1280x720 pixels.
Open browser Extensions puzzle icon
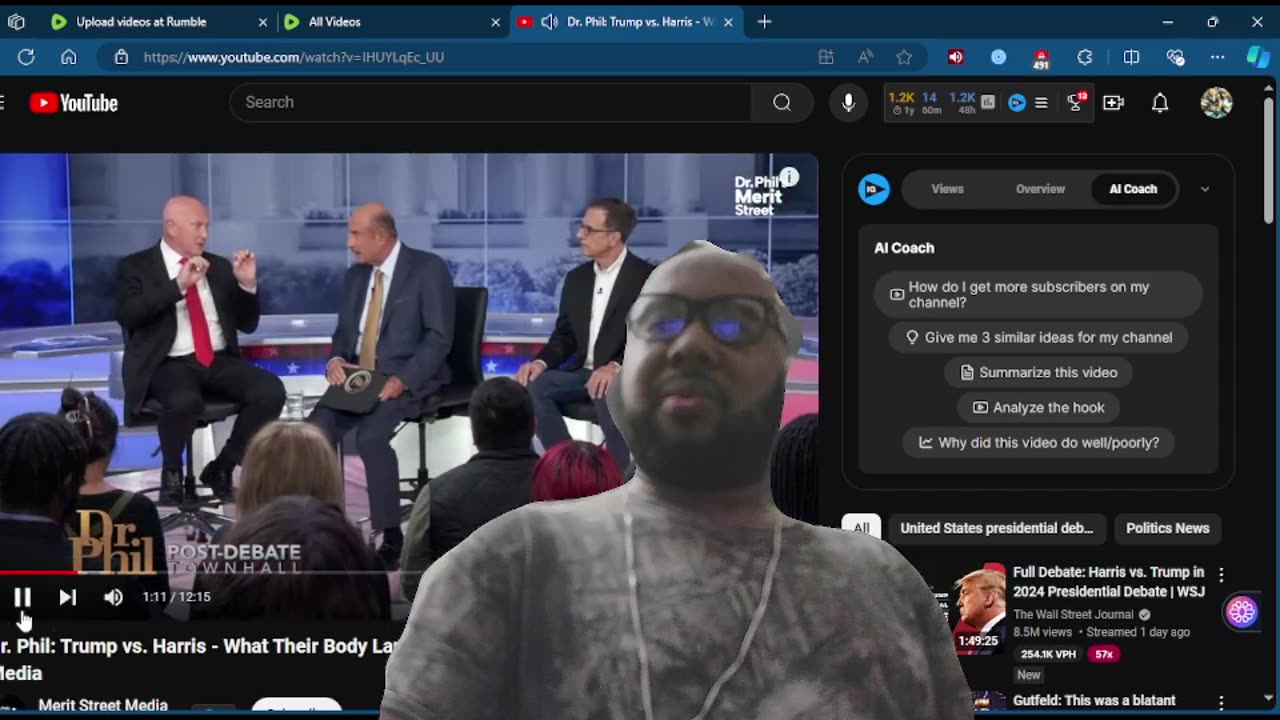(x=1085, y=57)
